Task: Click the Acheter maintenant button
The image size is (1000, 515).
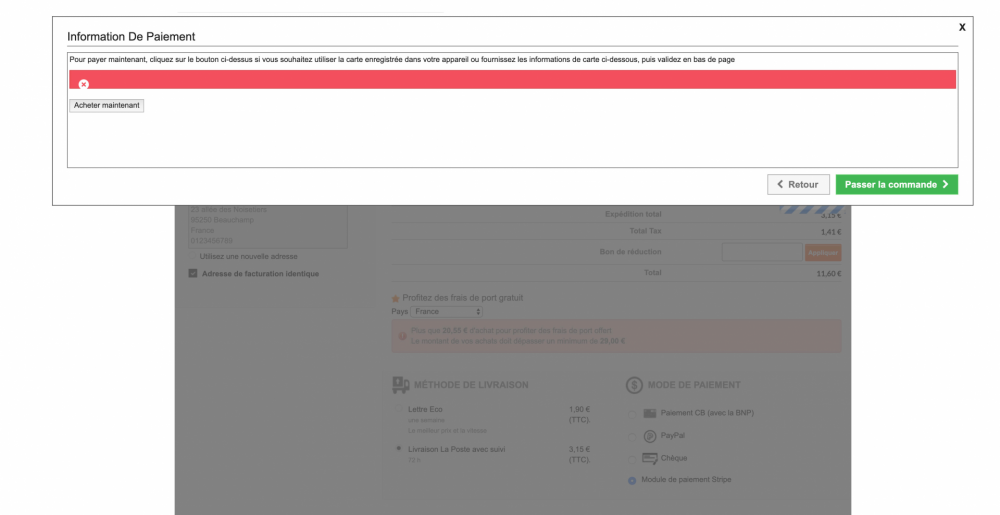Action: tap(107, 106)
